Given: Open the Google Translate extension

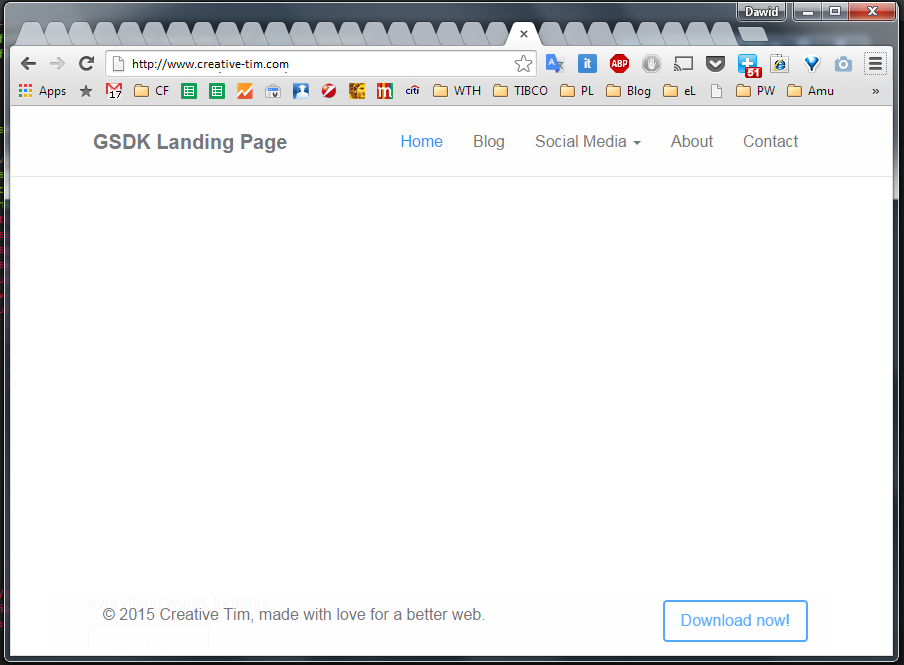Looking at the screenshot, I should pyautogui.click(x=555, y=64).
